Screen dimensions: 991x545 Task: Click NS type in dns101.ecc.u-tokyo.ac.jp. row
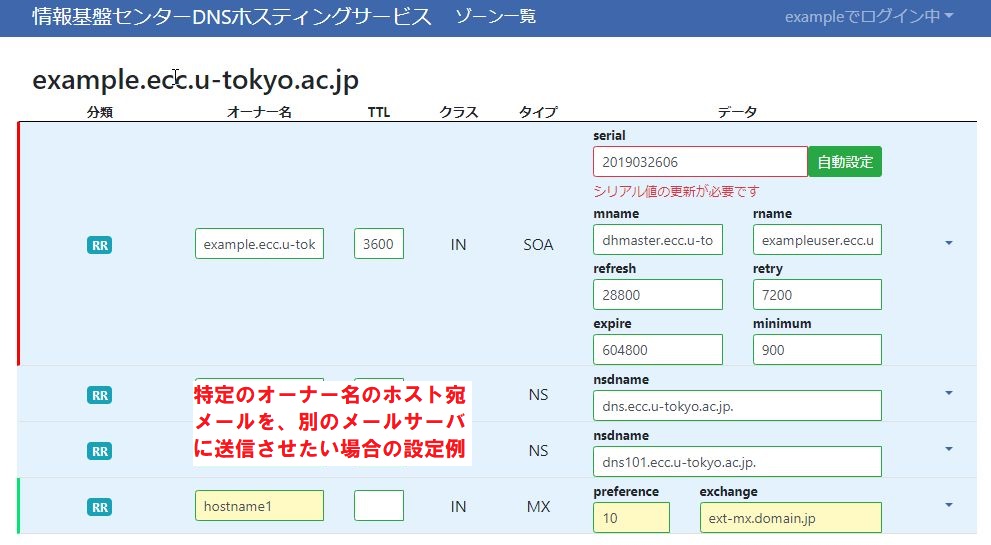click(x=538, y=450)
